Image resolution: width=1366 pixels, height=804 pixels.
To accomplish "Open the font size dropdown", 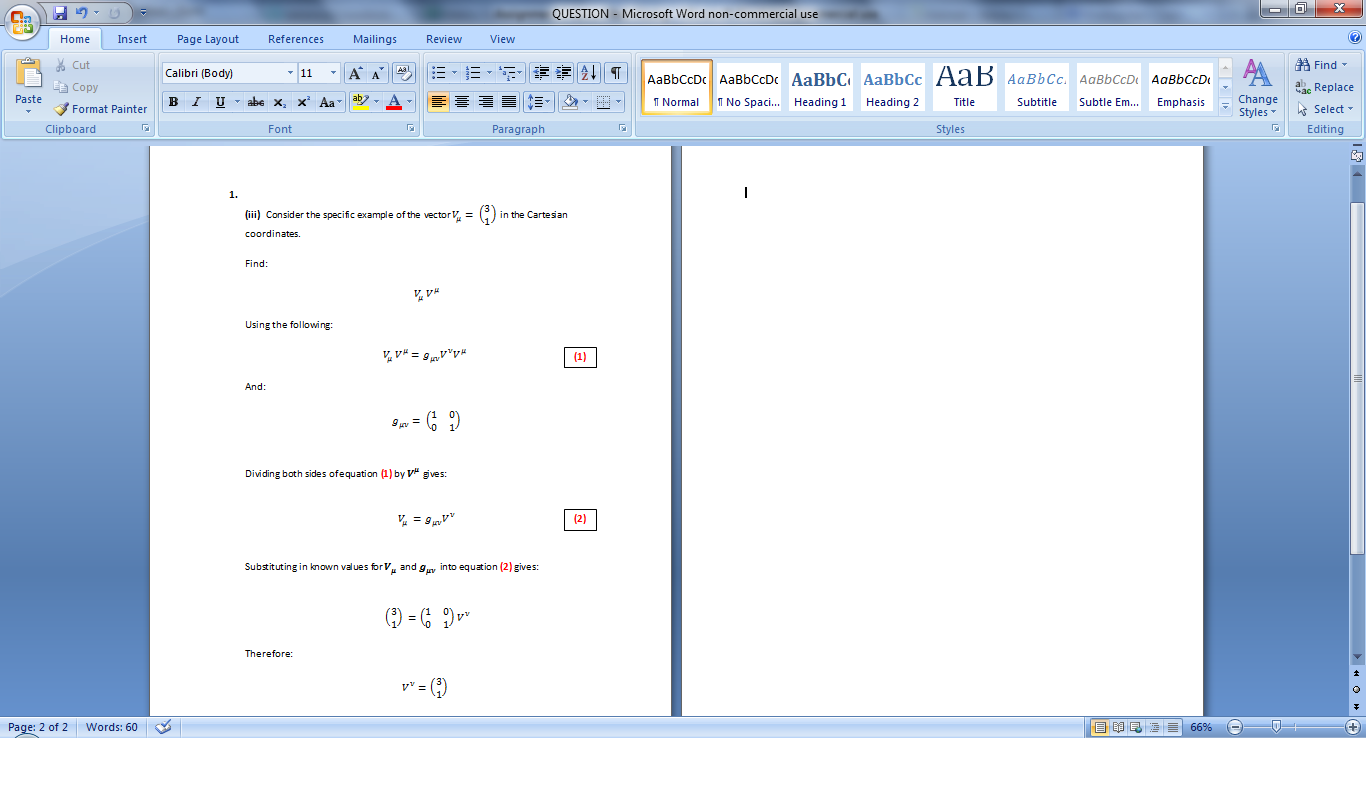I will click(333, 73).
